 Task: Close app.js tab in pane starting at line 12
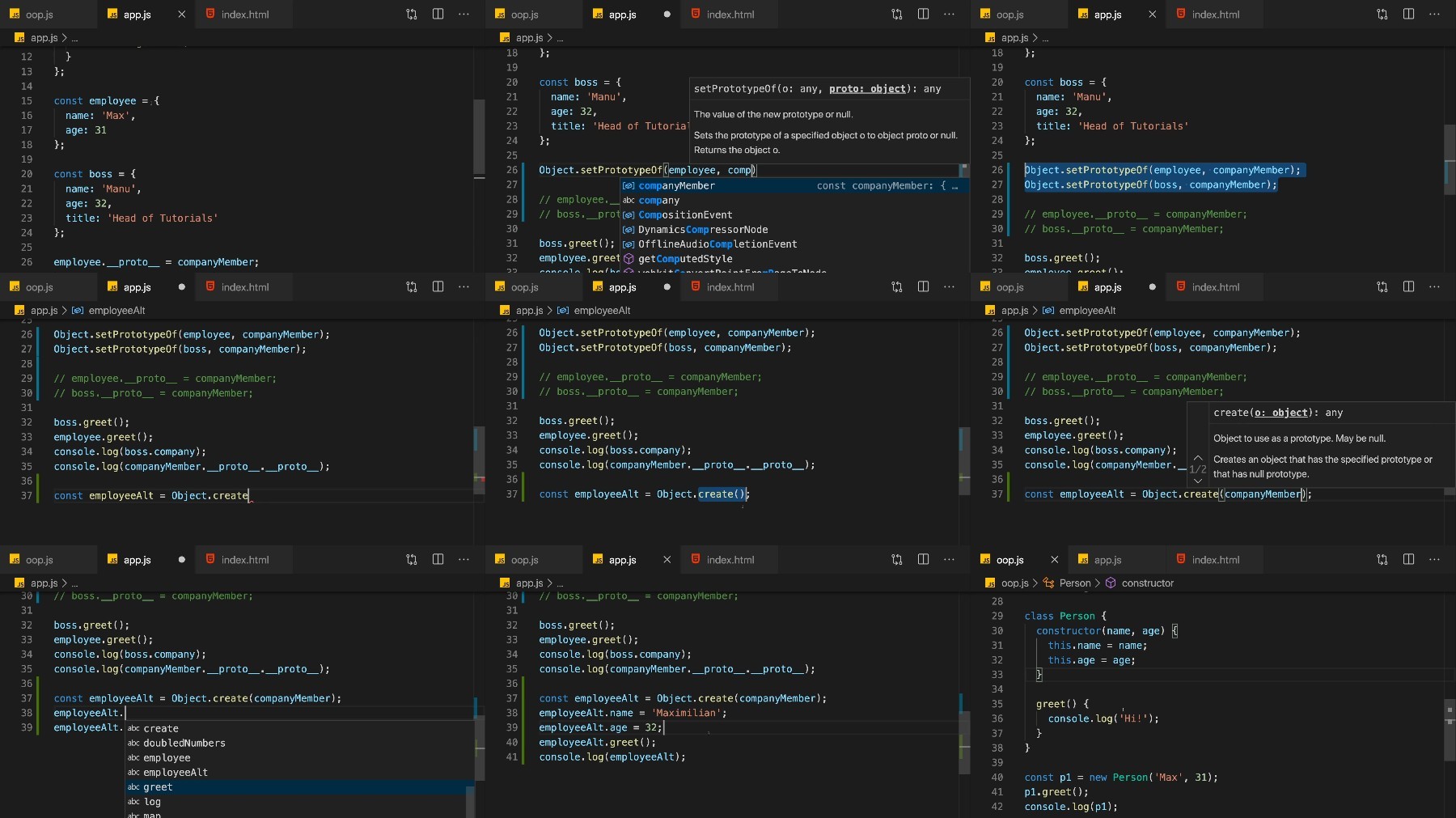tap(181, 15)
